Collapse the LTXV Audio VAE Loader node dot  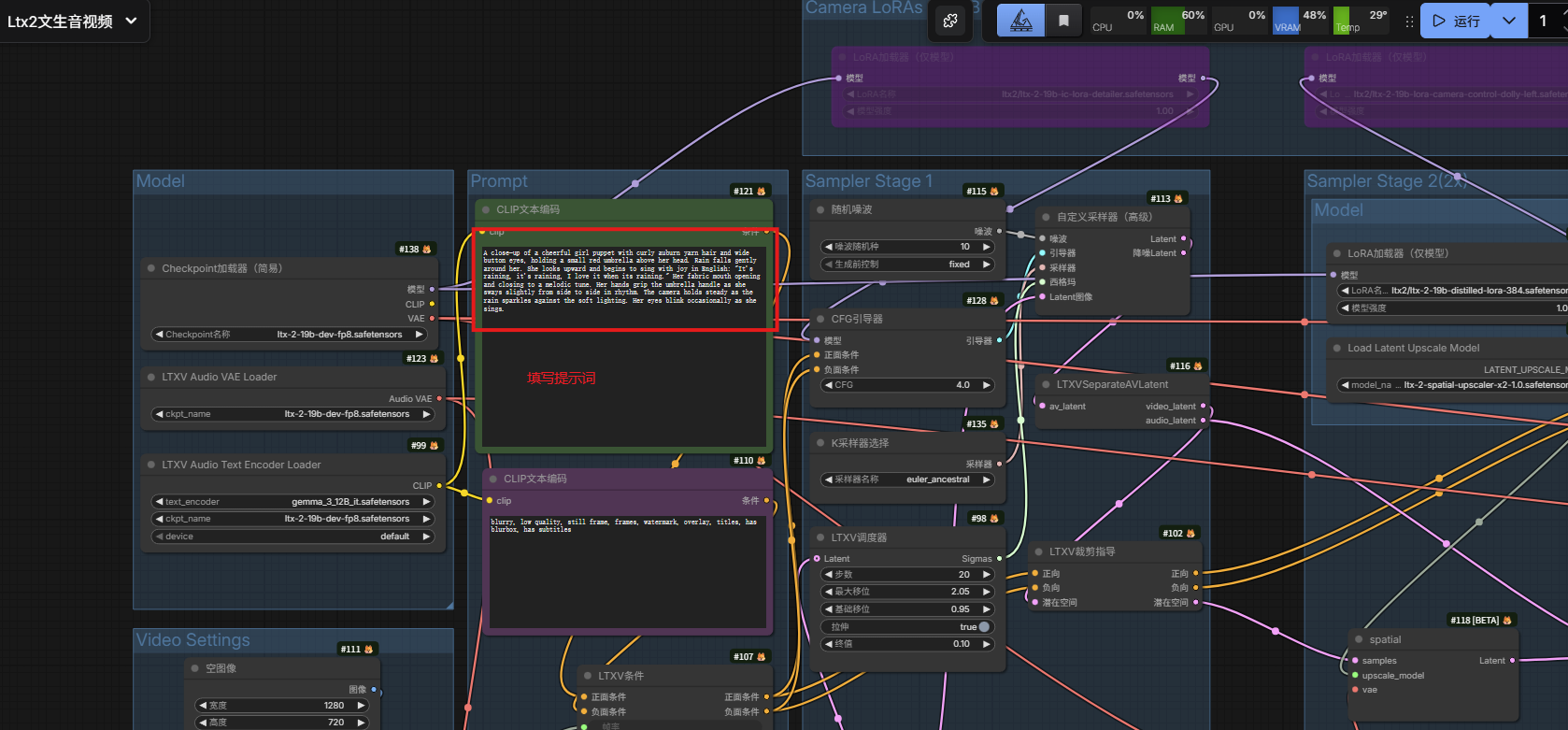pyautogui.click(x=150, y=377)
